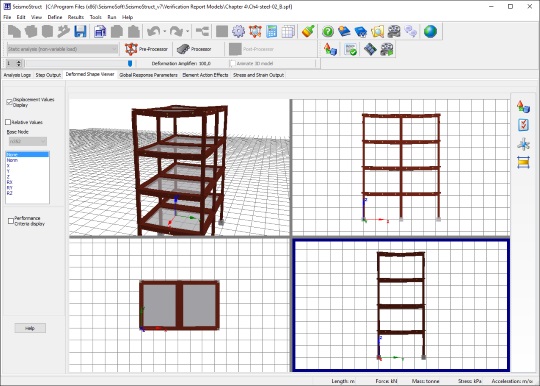The image size is (540, 386).
Task: Open the calculator icon in toolbar
Action: [272, 32]
